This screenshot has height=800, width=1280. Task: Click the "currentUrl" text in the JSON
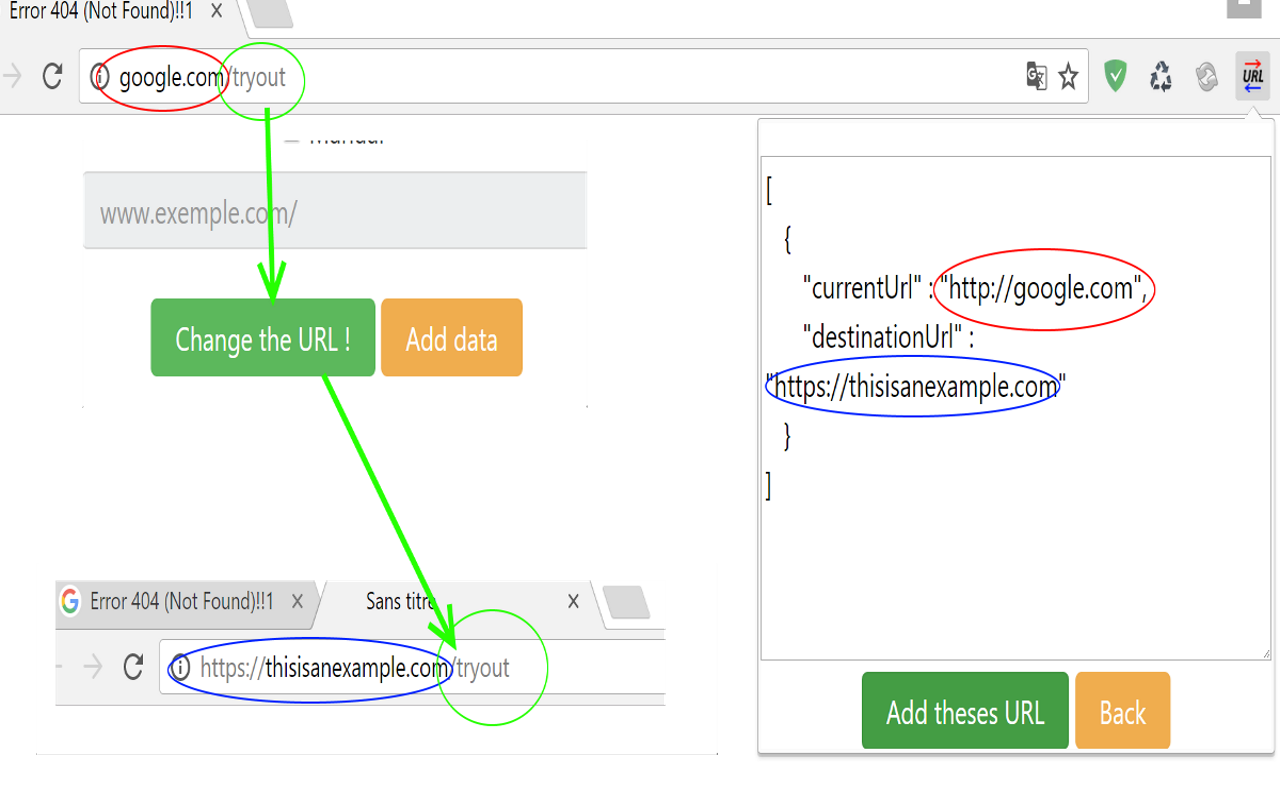pyautogui.click(x=861, y=289)
